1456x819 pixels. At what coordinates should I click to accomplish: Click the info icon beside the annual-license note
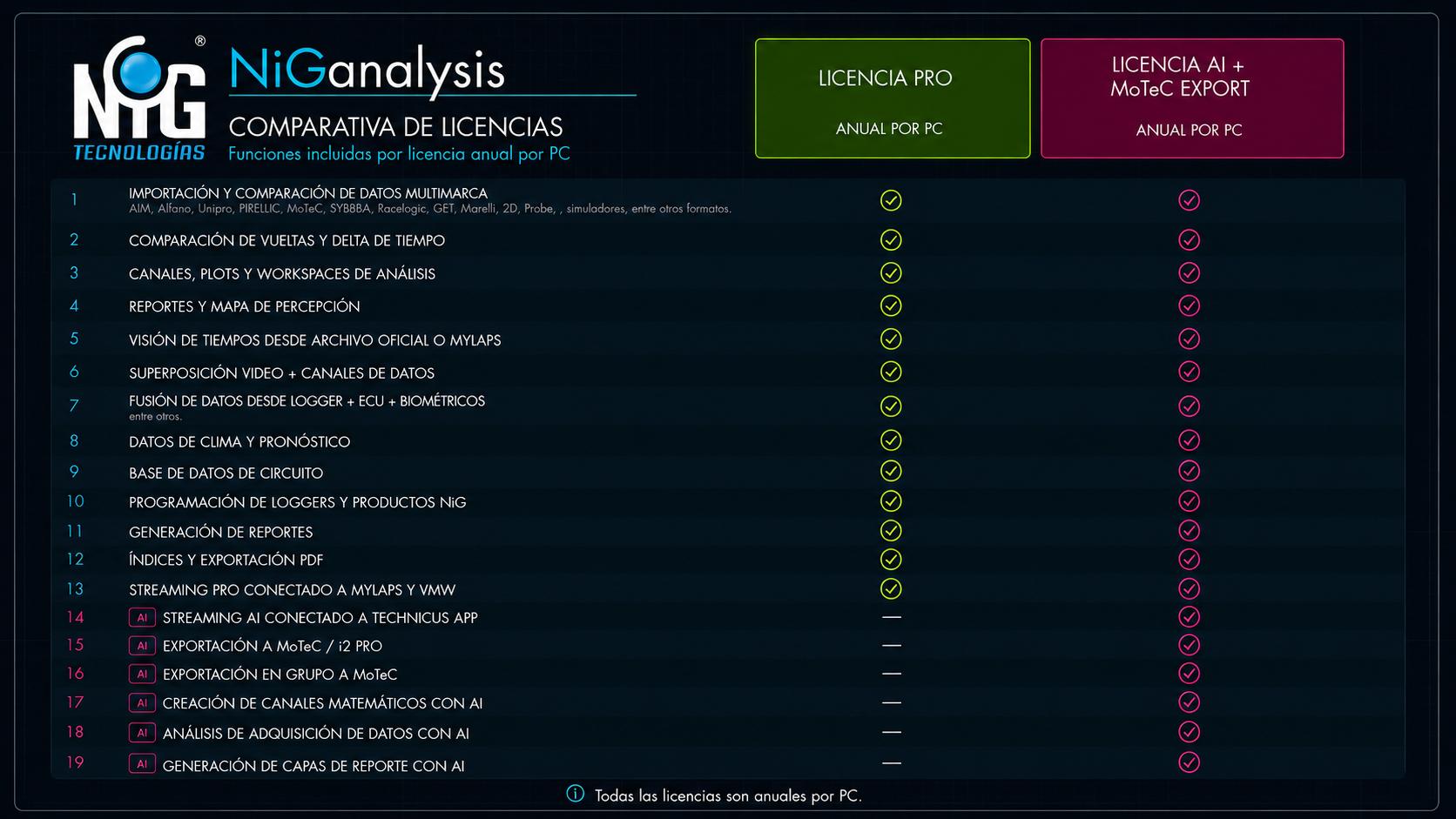click(x=576, y=794)
